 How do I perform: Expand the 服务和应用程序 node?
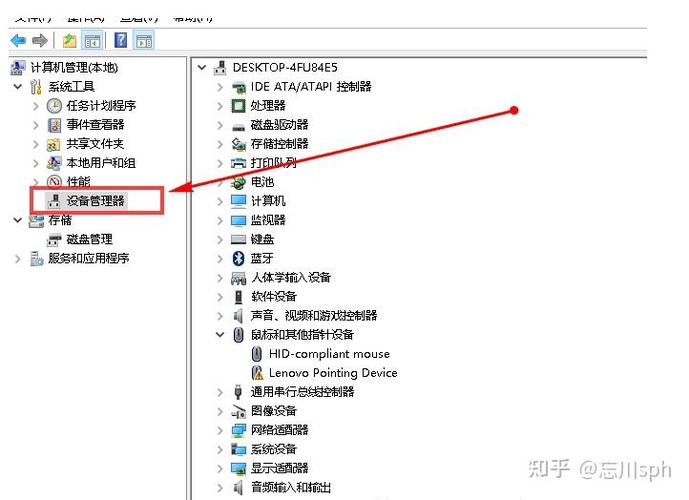pos(18,259)
